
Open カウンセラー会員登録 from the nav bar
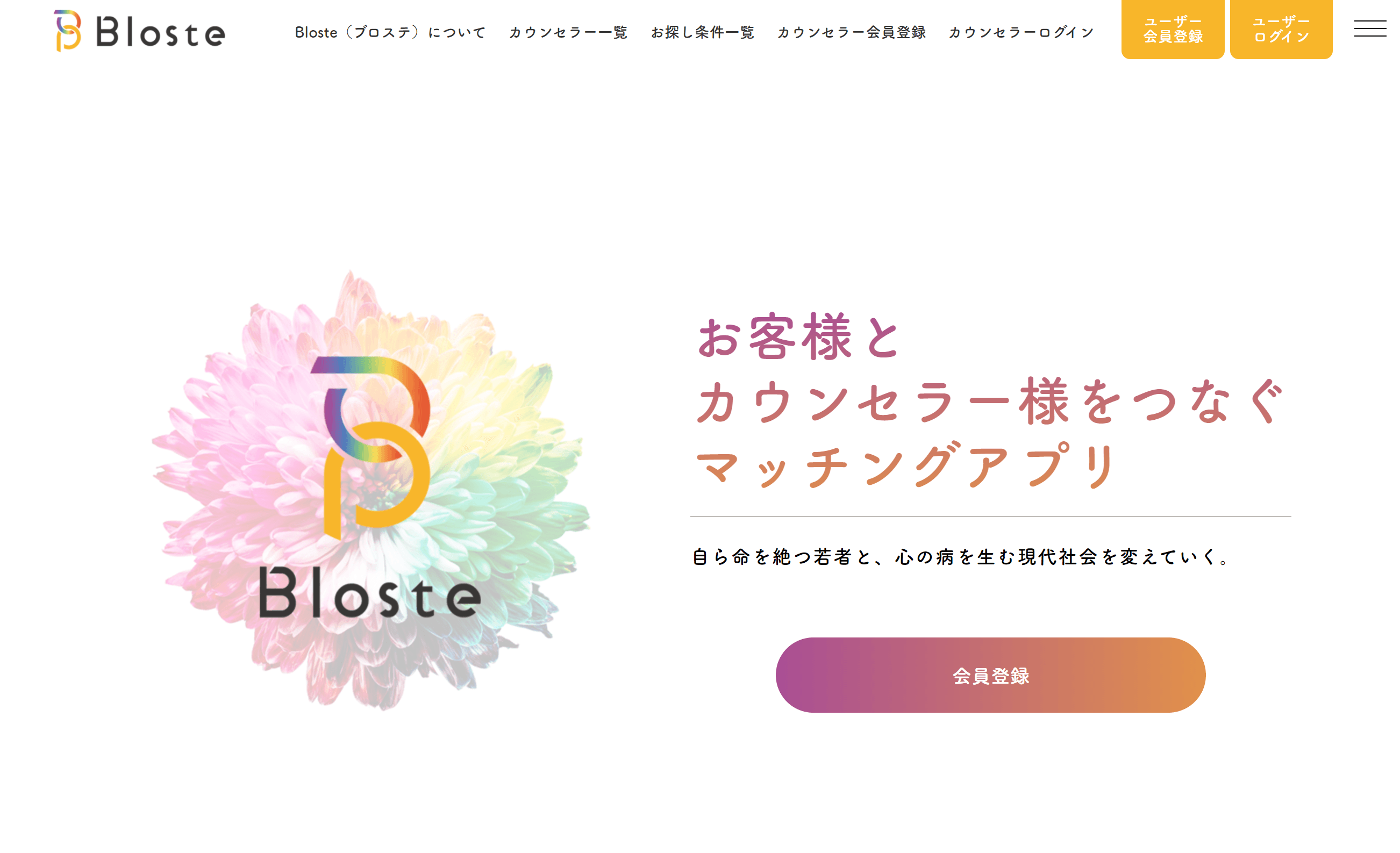click(852, 32)
